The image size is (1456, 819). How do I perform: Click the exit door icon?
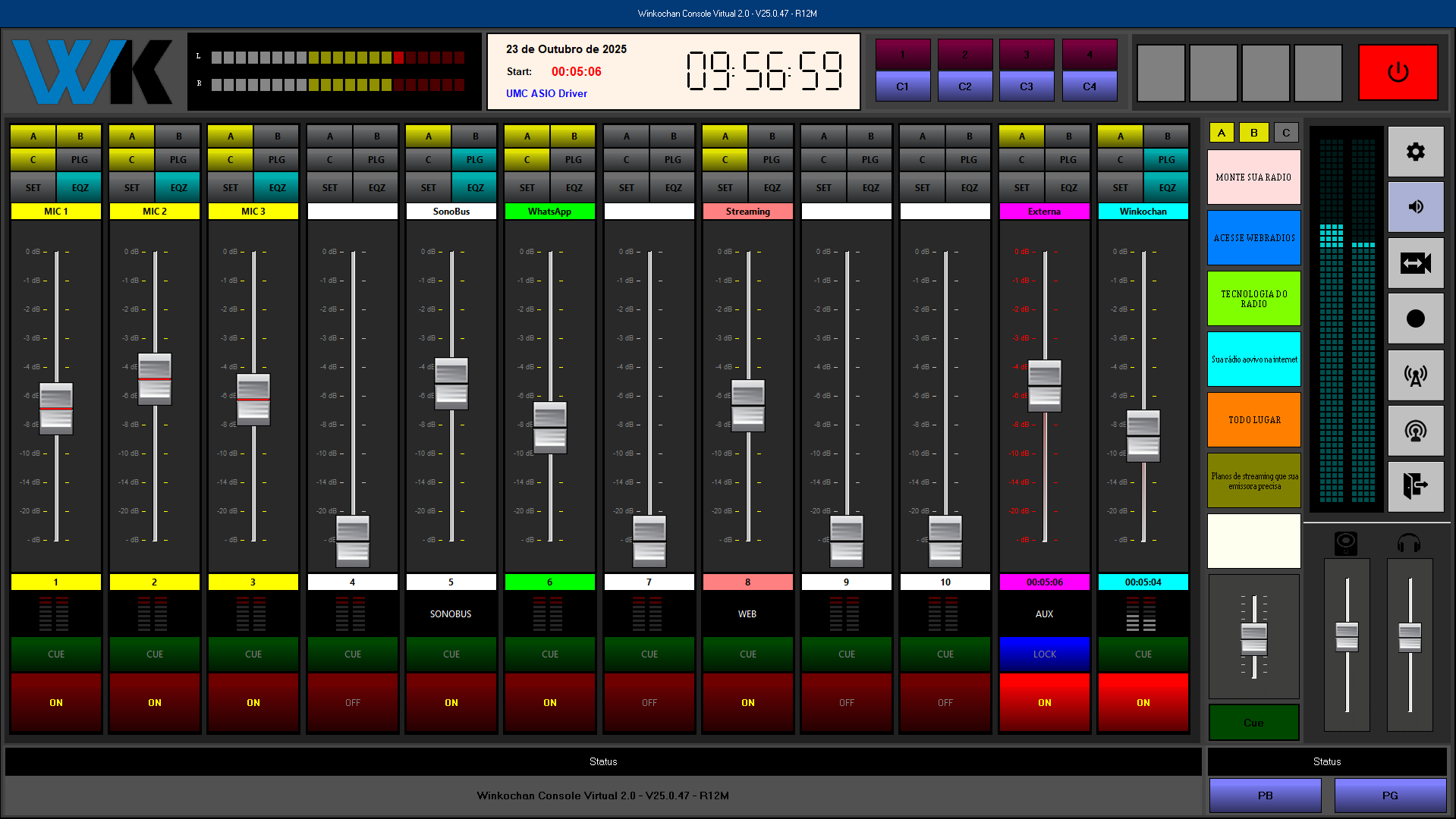(x=1416, y=486)
